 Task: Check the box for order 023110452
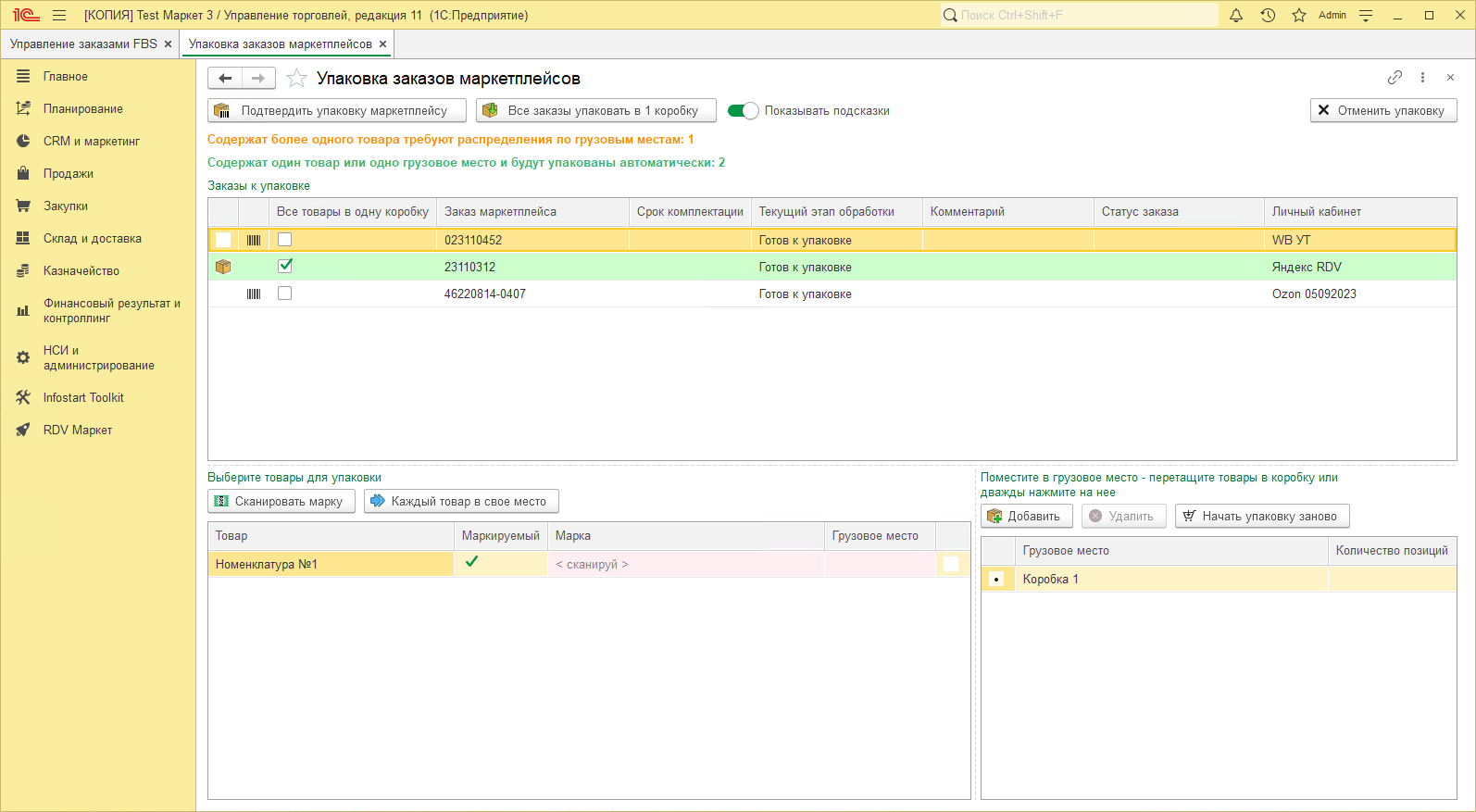tap(285, 240)
